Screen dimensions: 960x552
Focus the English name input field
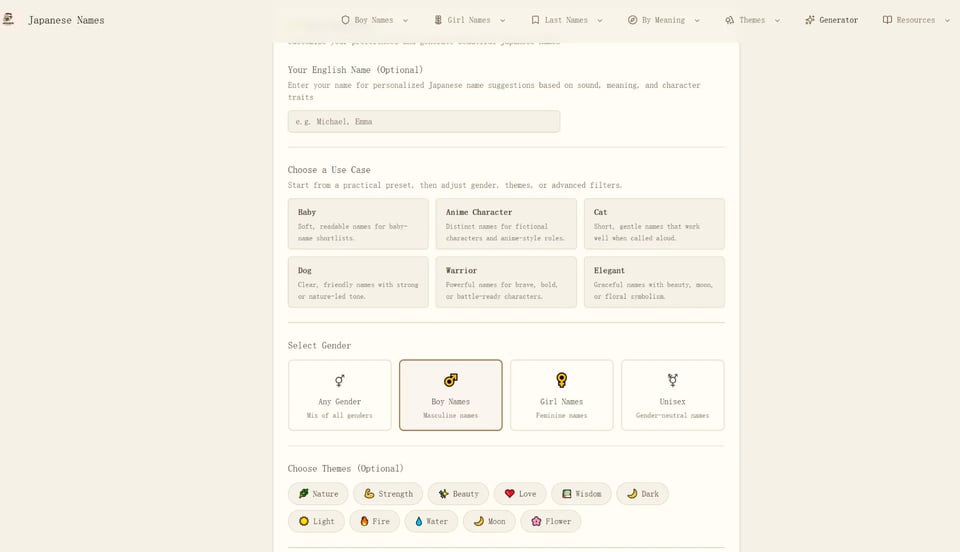click(x=424, y=121)
